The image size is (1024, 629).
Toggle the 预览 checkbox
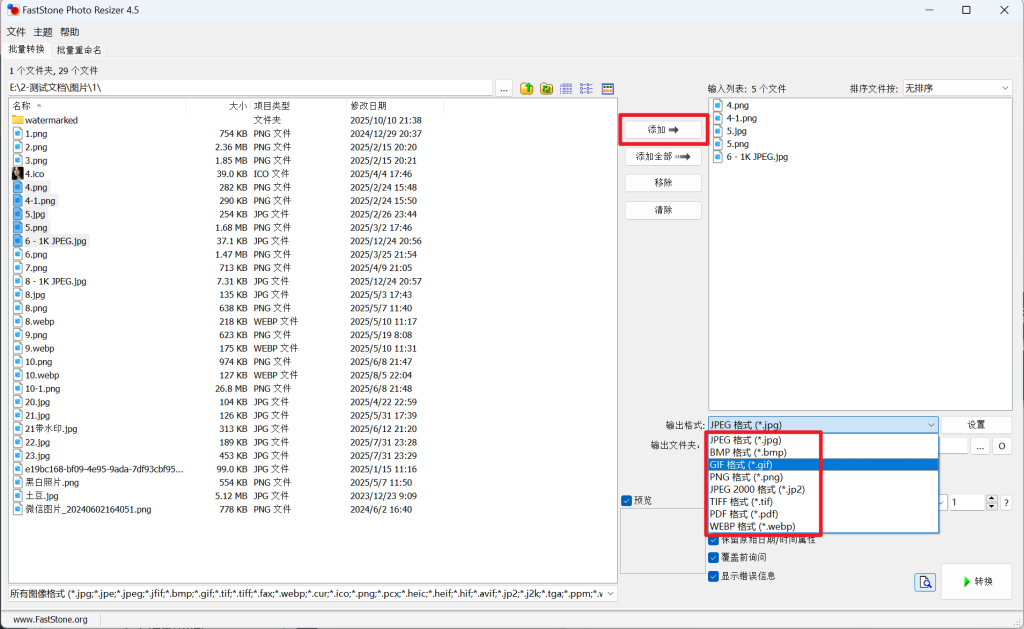626,500
